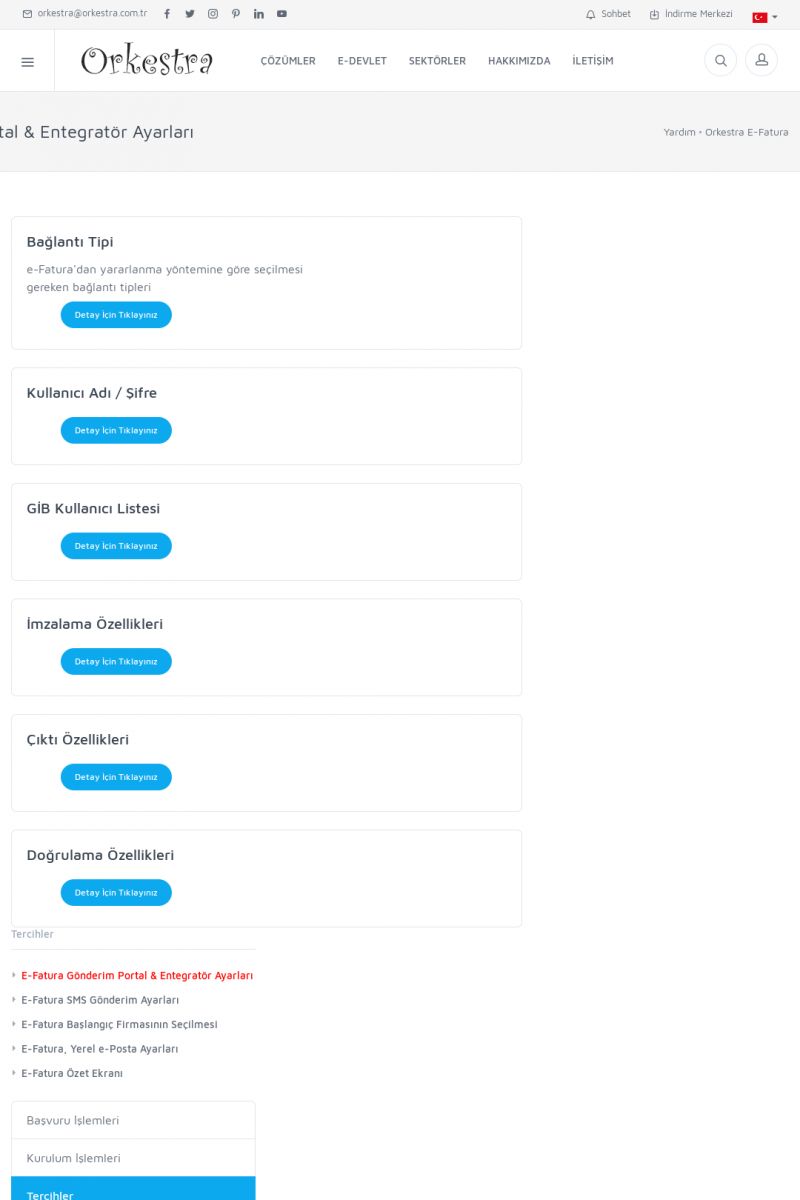Click the Facebook social icon
Viewport: 800px width, 1200px height.
(x=167, y=14)
